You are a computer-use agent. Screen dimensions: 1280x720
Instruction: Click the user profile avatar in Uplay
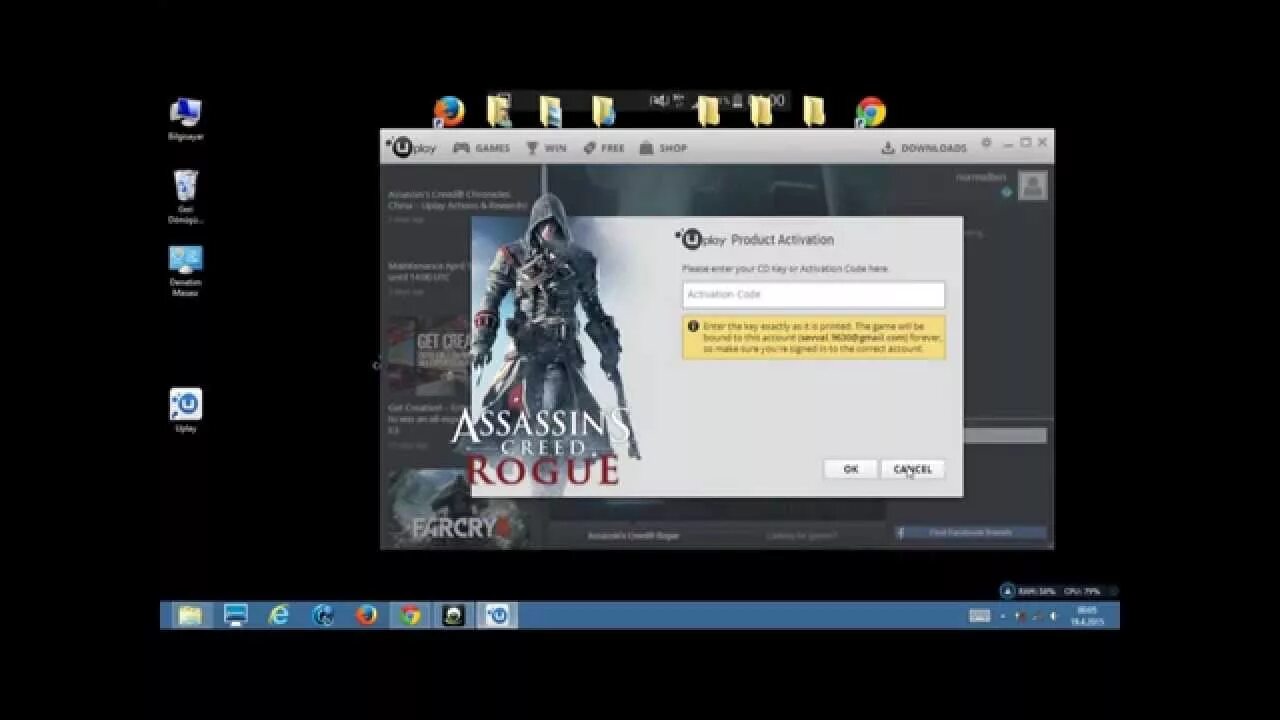coord(1033,185)
